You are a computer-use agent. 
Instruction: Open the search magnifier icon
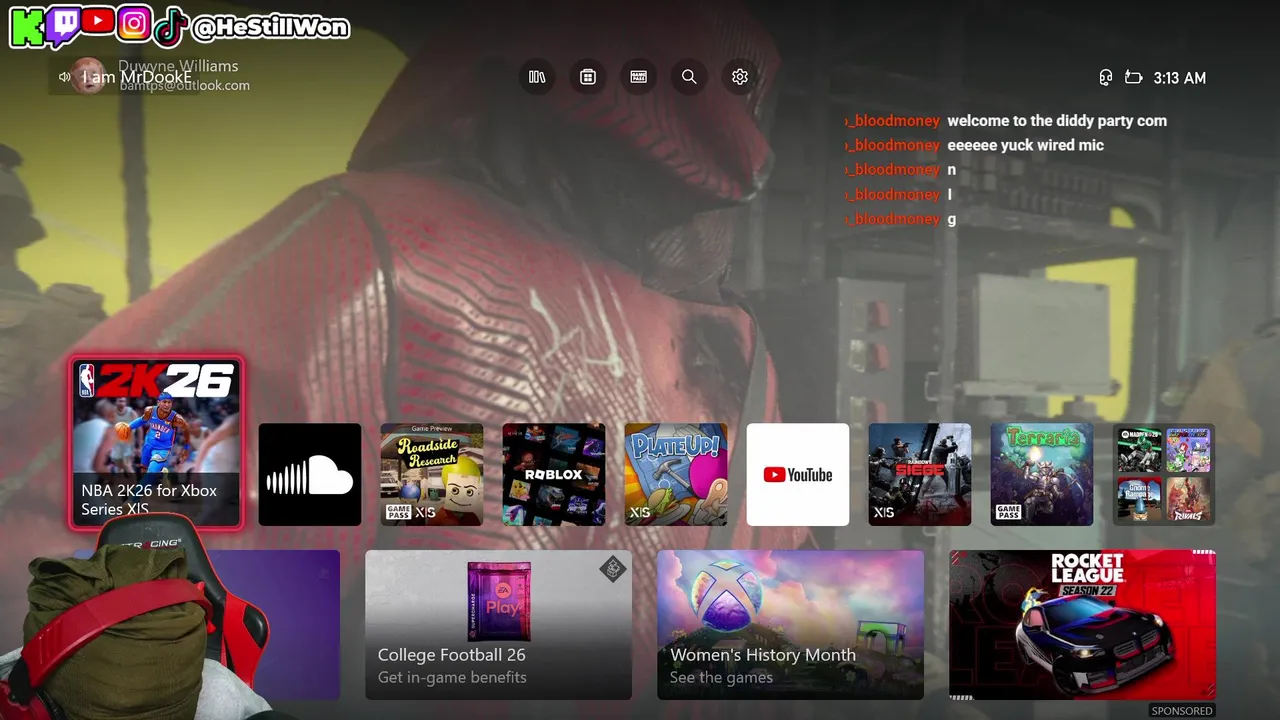[x=689, y=77]
